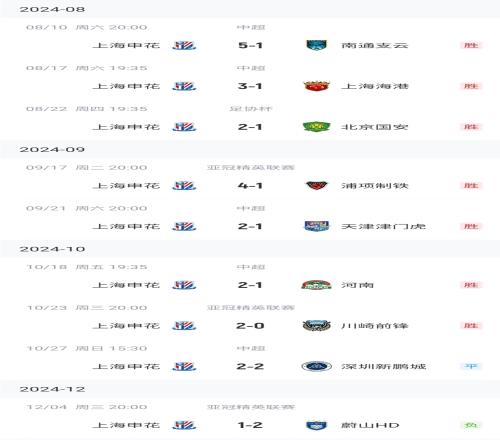Screen dimensions: 500x440
Task: Click the 上海海港 team crest
Action: tap(316, 86)
